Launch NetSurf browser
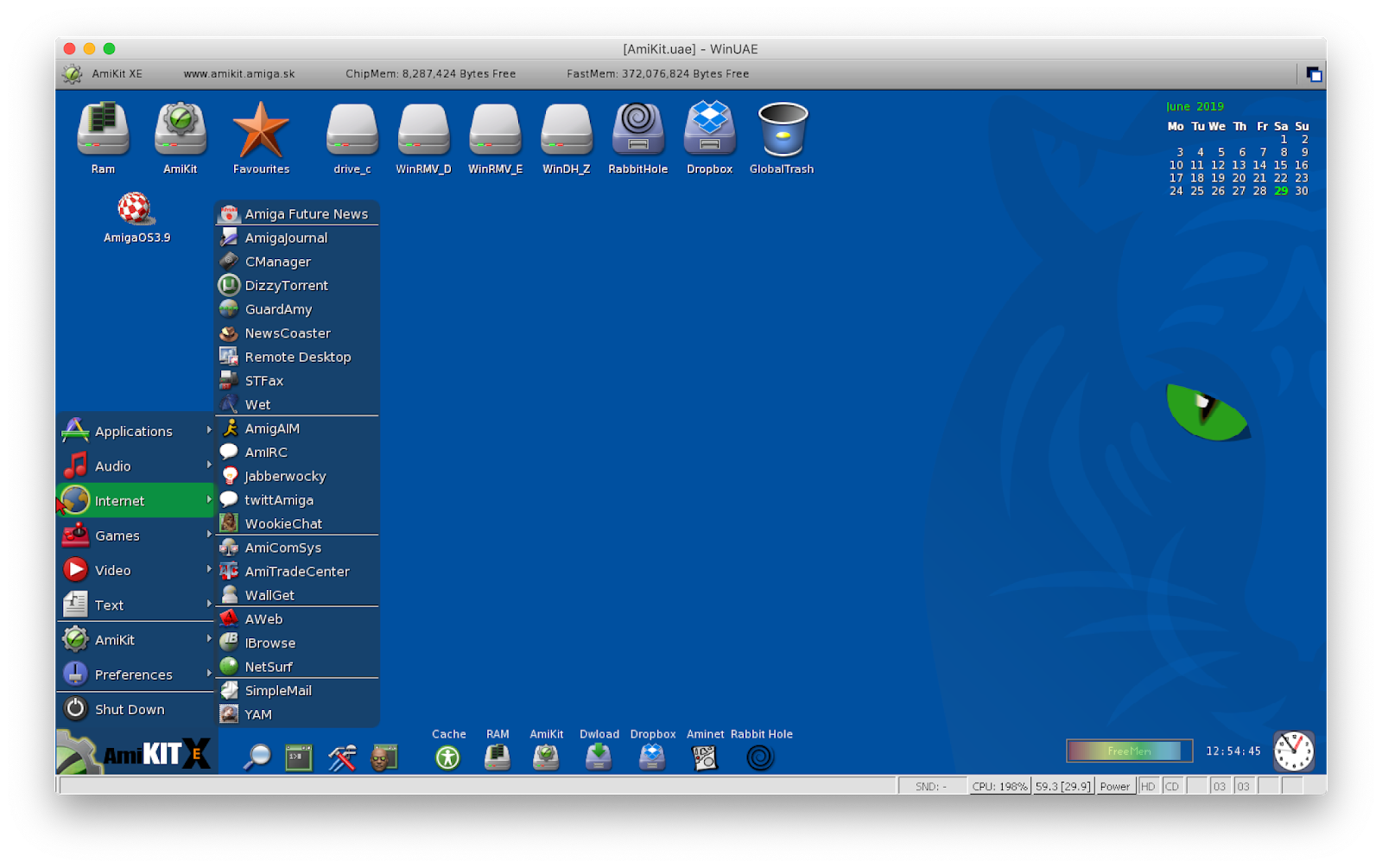The image size is (1382, 868). click(297, 667)
